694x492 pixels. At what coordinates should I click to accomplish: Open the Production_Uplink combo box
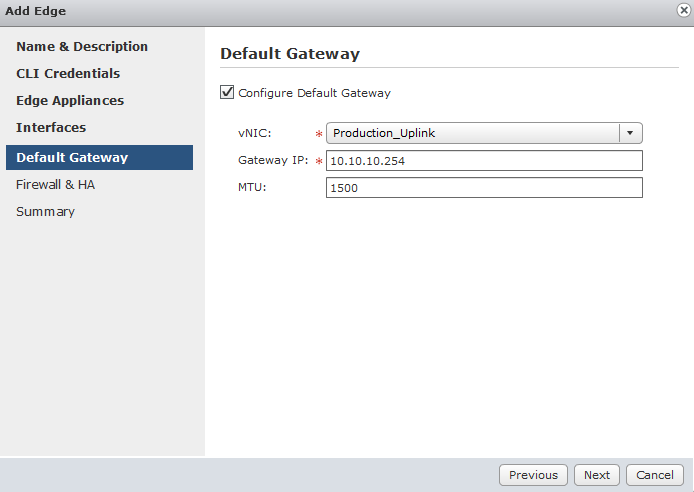[473, 134]
